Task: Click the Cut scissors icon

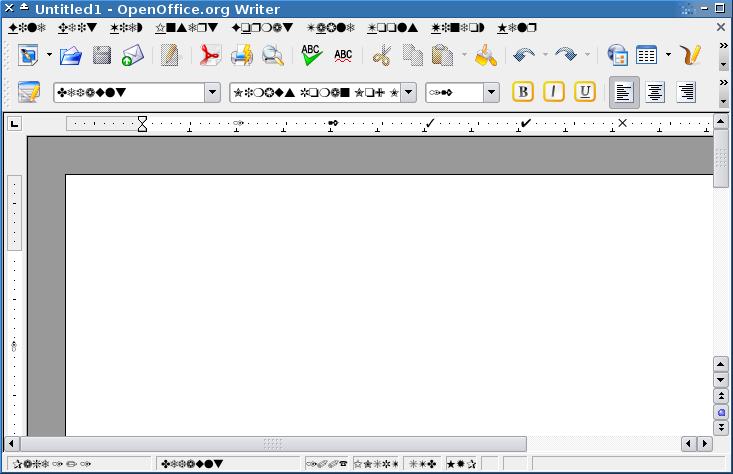Action: 381,55
